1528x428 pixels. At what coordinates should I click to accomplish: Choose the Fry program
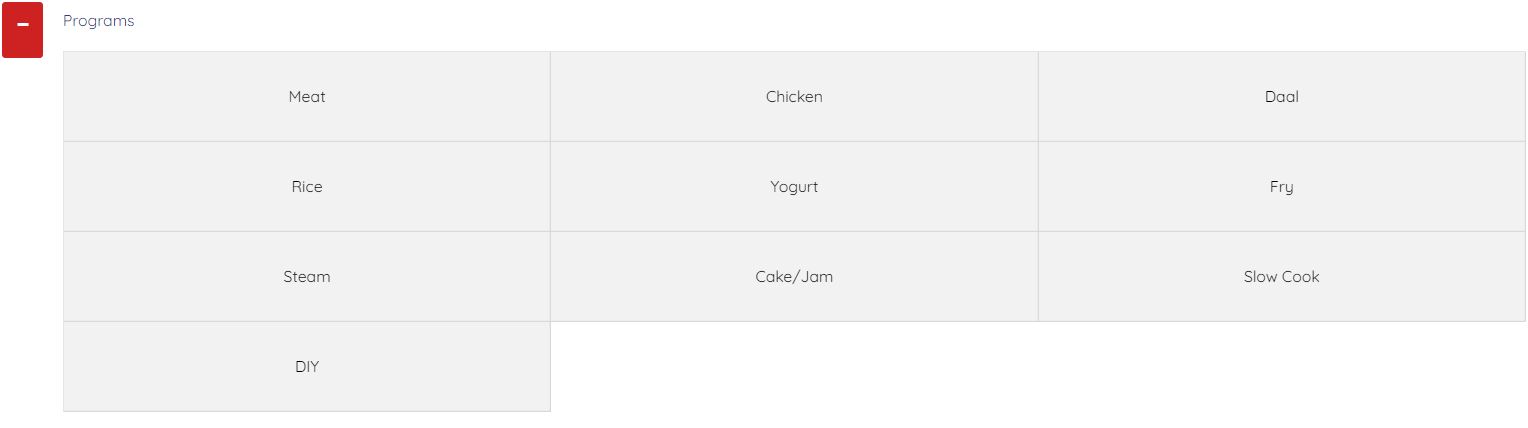[x=1281, y=187]
